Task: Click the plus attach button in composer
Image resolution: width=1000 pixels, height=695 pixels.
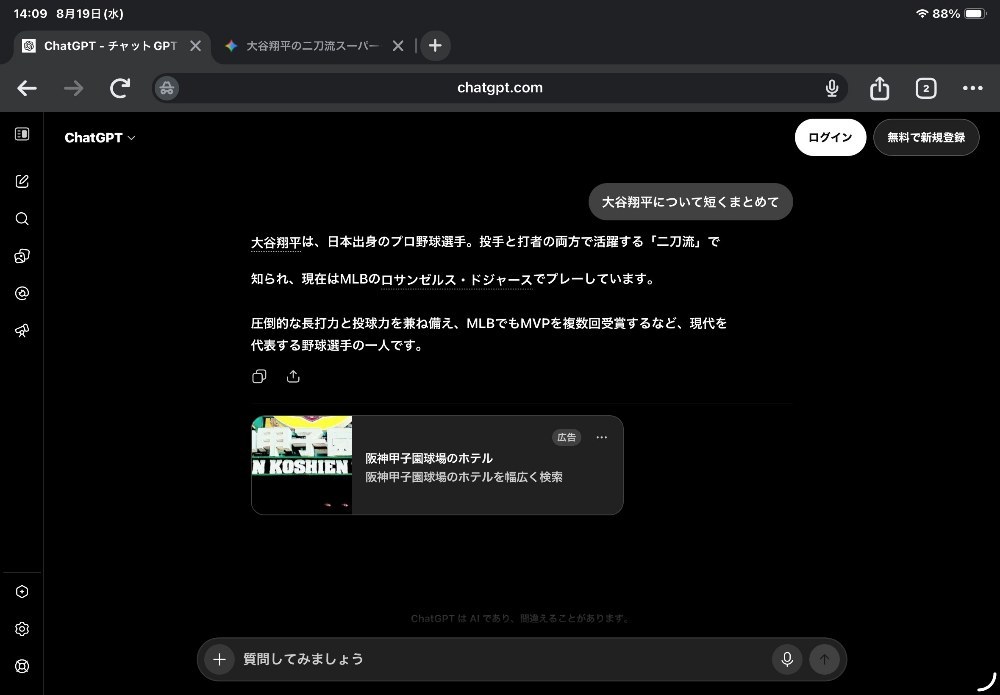Action: (x=219, y=659)
